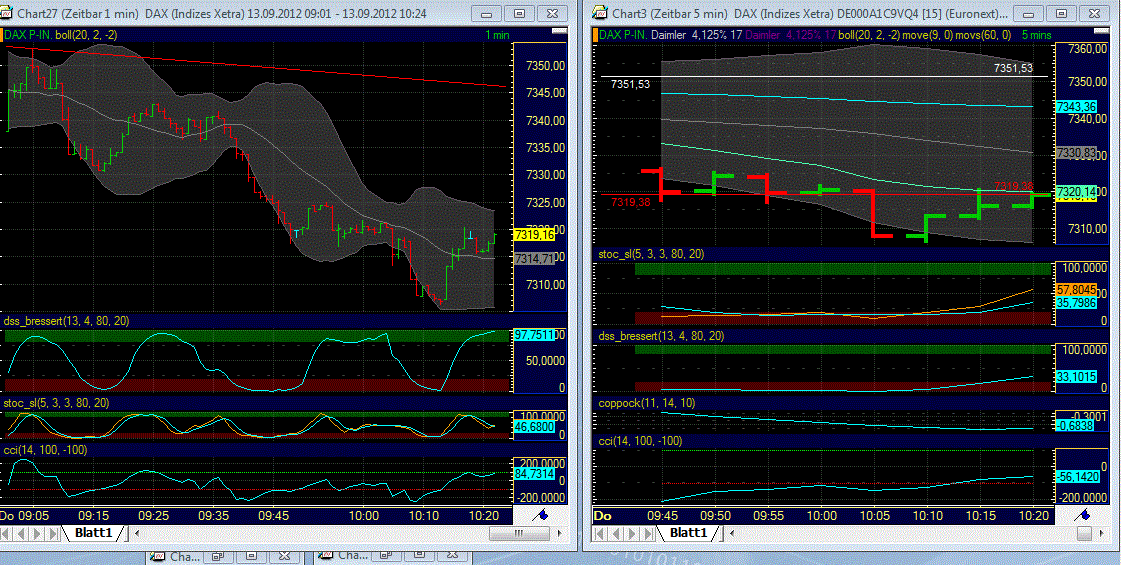Image resolution: width=1121 pixels, height=565 pixels.
Task: Minimize the Chart27 window
Action: tap(487, 14)
